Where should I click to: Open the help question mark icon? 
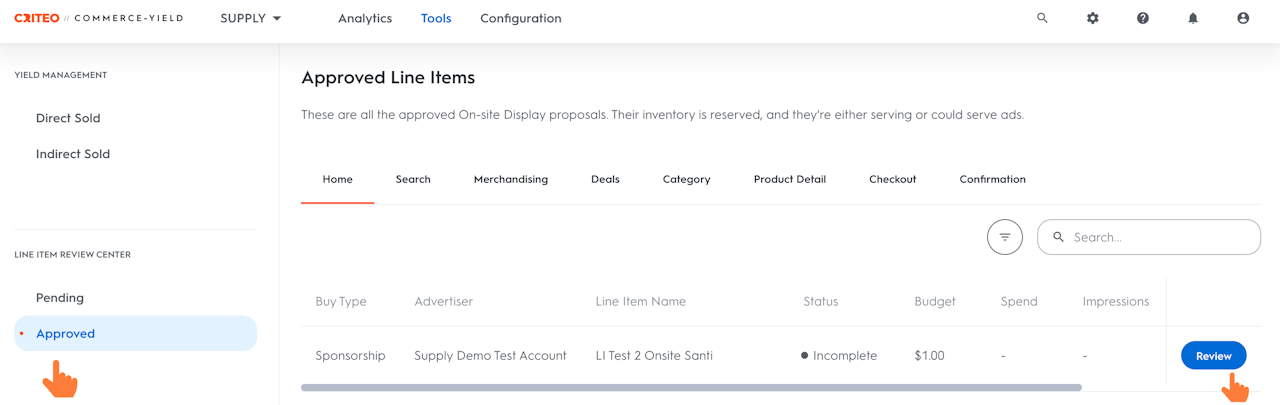click(1142, 18)
